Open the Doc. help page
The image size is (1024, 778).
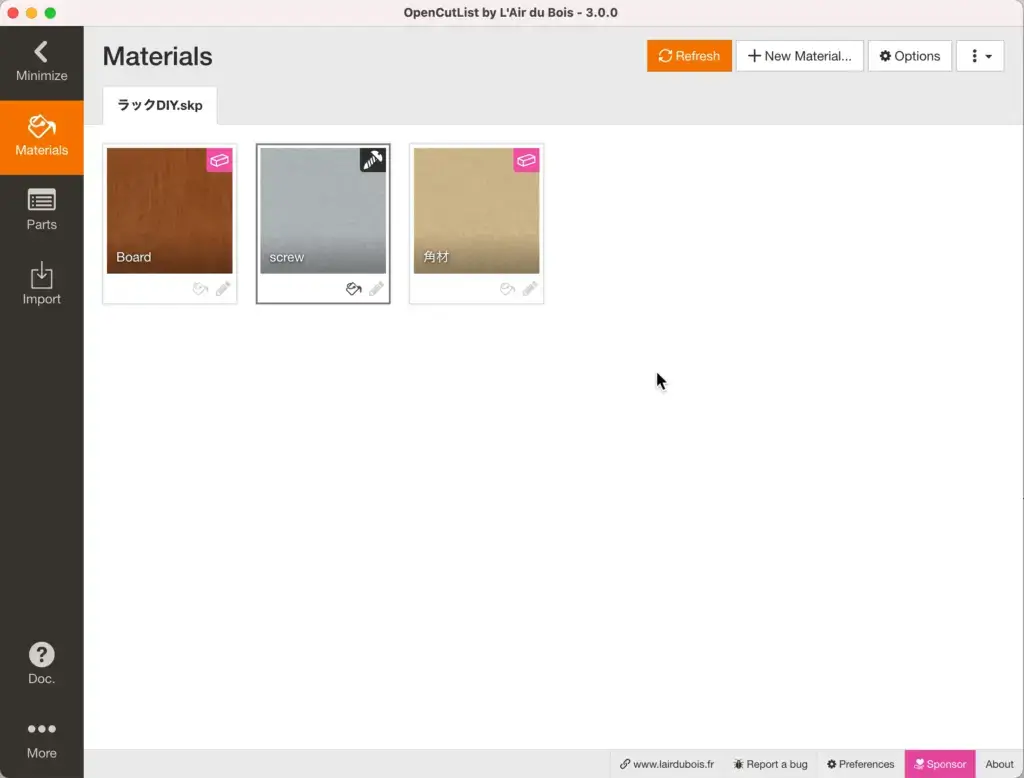pyautogui.click(x=41, y=663)
